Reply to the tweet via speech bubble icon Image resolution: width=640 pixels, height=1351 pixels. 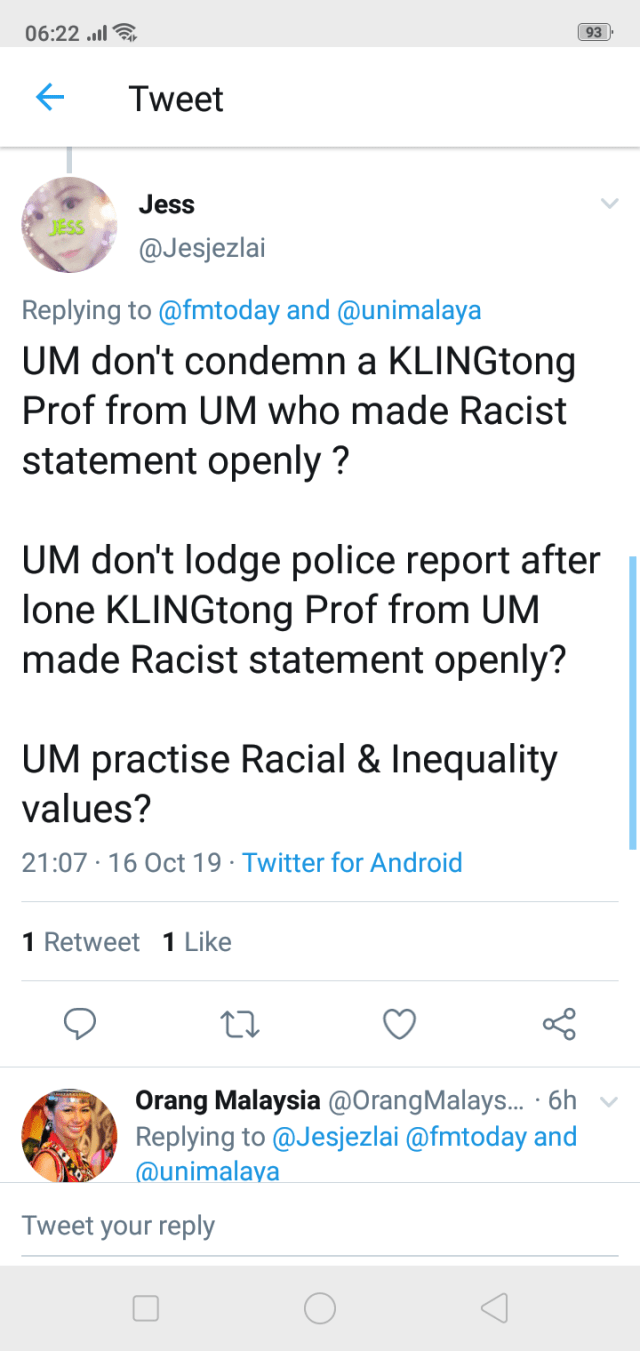79,1023
